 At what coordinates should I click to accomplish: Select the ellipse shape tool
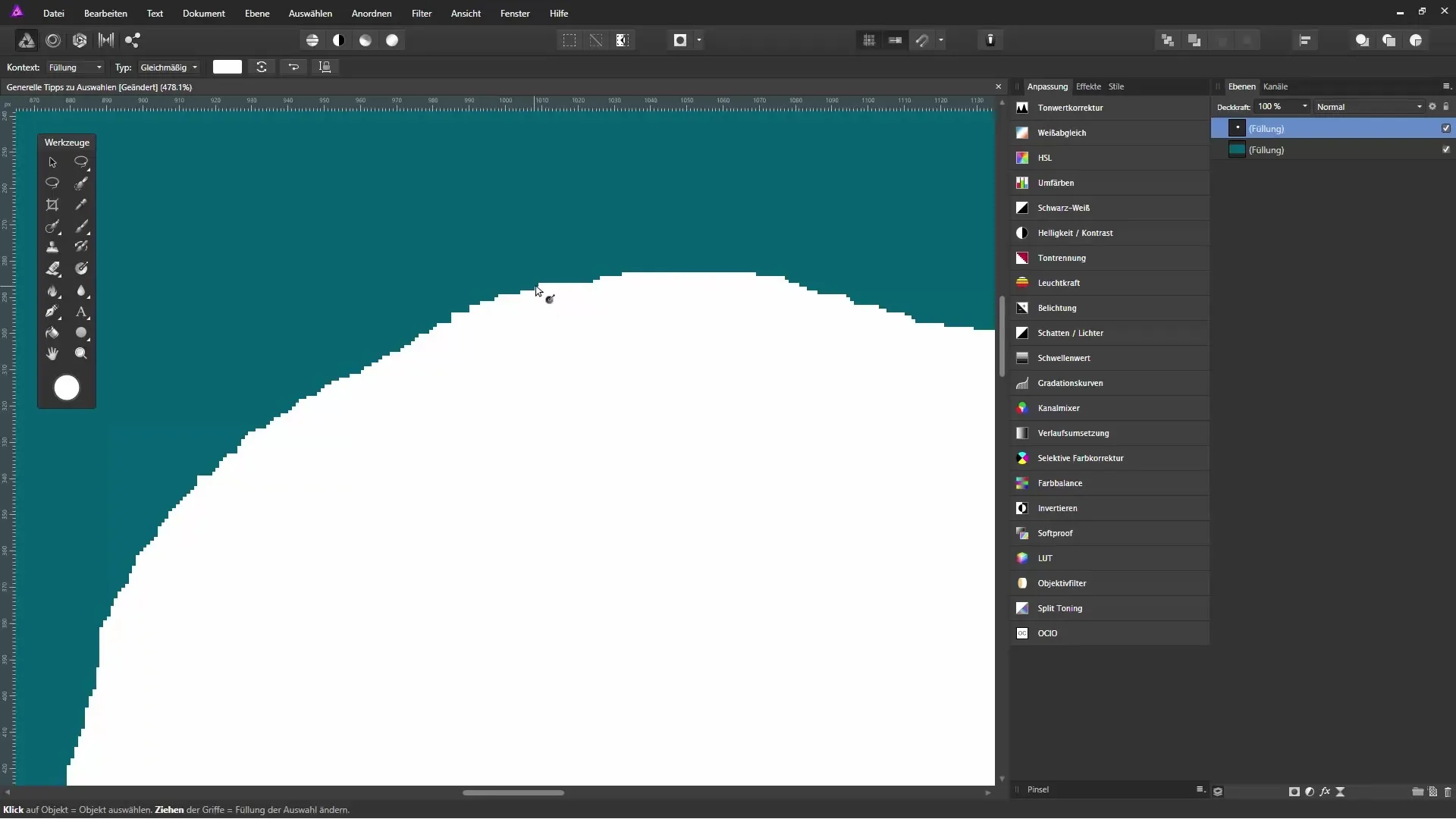[x=81, y=333]
